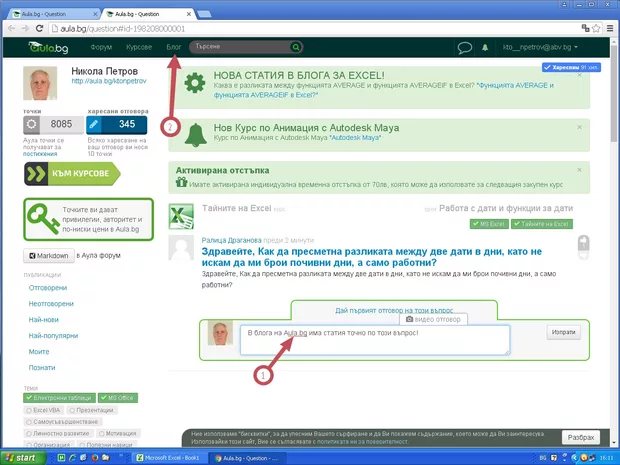Viewport: 620px width, 465px height.
Task: Send the answer with the Изпрати button
Action: pyautogui.click(x=564, y=332)
